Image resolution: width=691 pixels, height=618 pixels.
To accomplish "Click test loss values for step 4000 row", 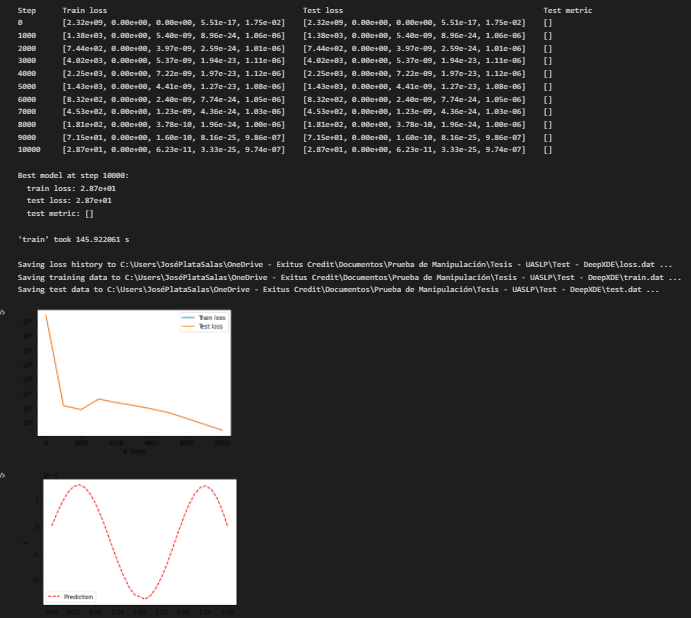I will [x=414, y=74].
